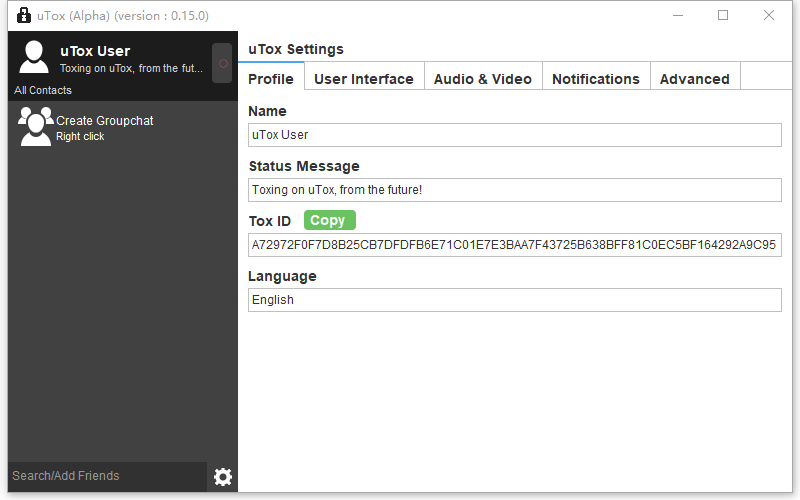
Task: Select the Tox ID text field
Action: pos(515,245)
